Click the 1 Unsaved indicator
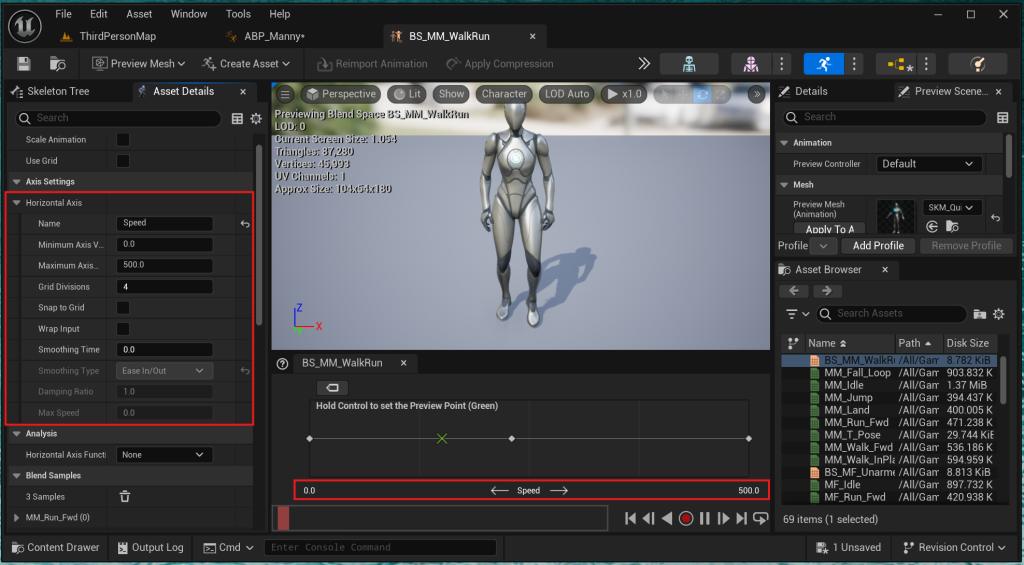This screenshot has height=565, width=1024. click(849, 547)
